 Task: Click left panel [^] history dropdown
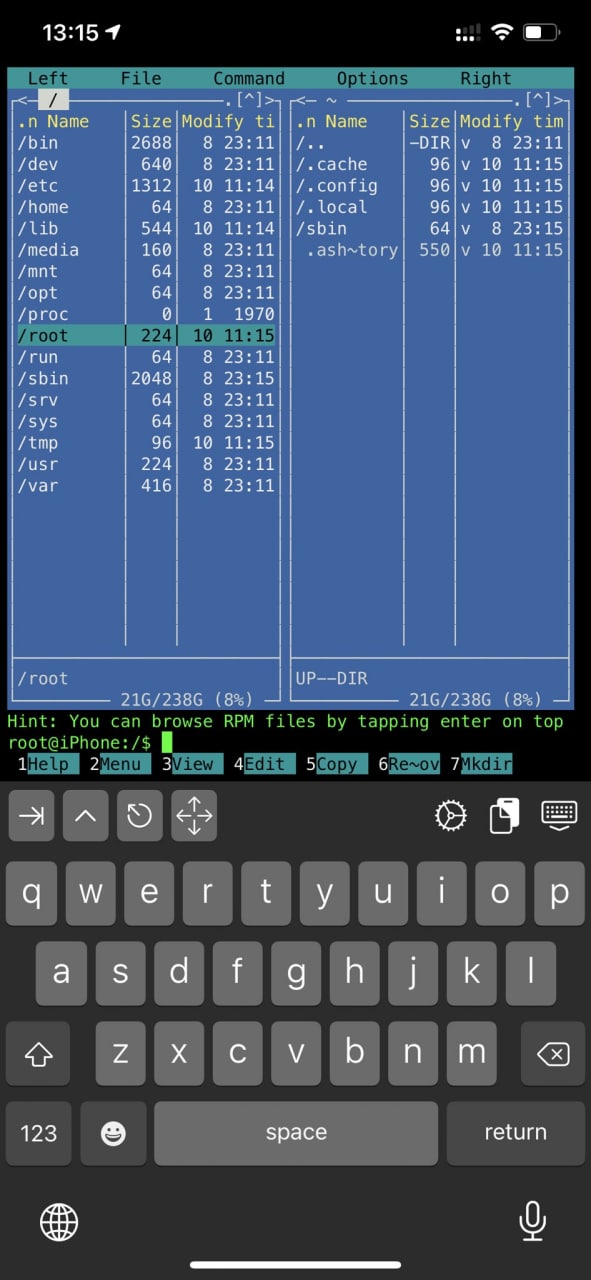tap(249, 100)
